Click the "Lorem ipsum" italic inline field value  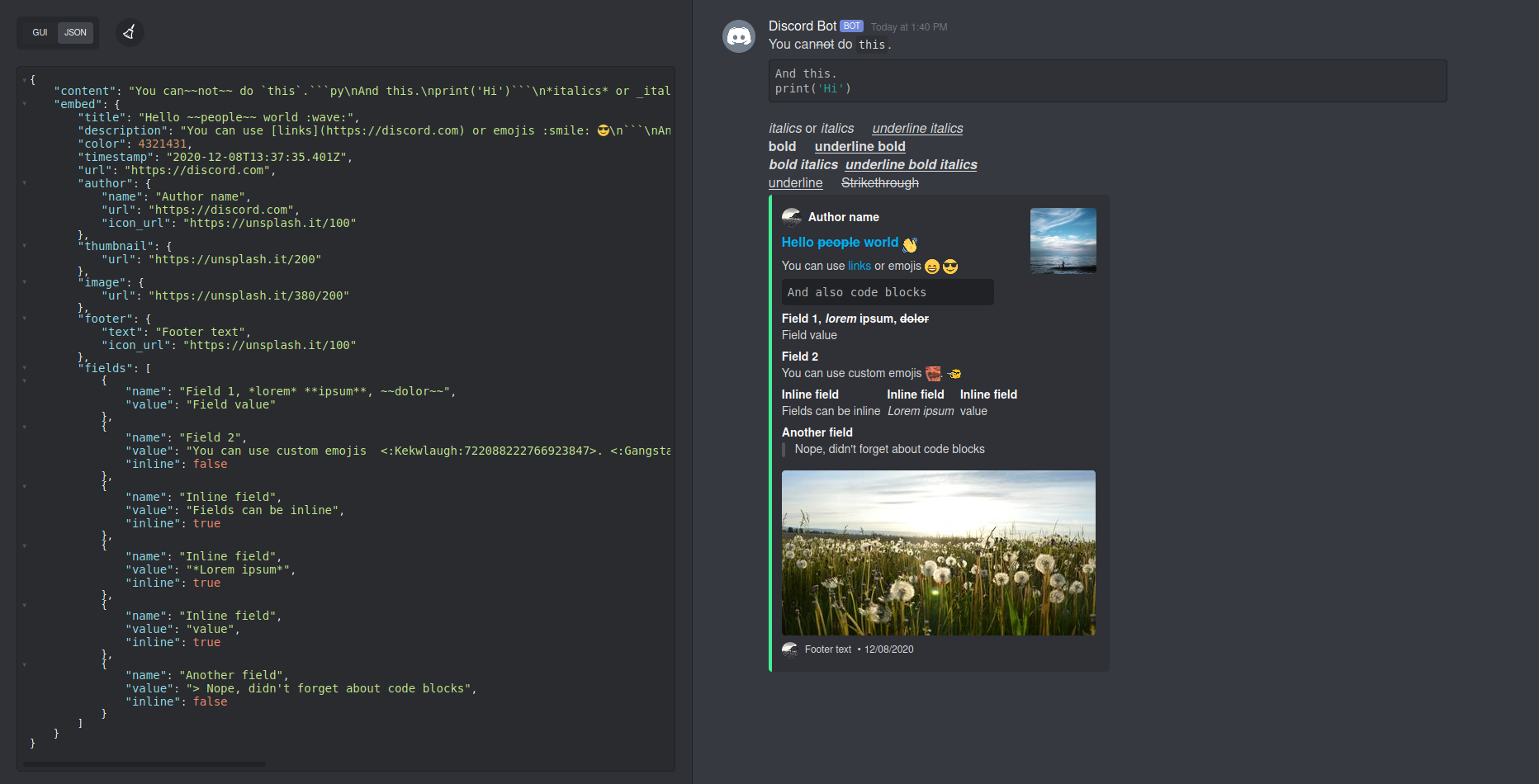[x=921, y=411]
